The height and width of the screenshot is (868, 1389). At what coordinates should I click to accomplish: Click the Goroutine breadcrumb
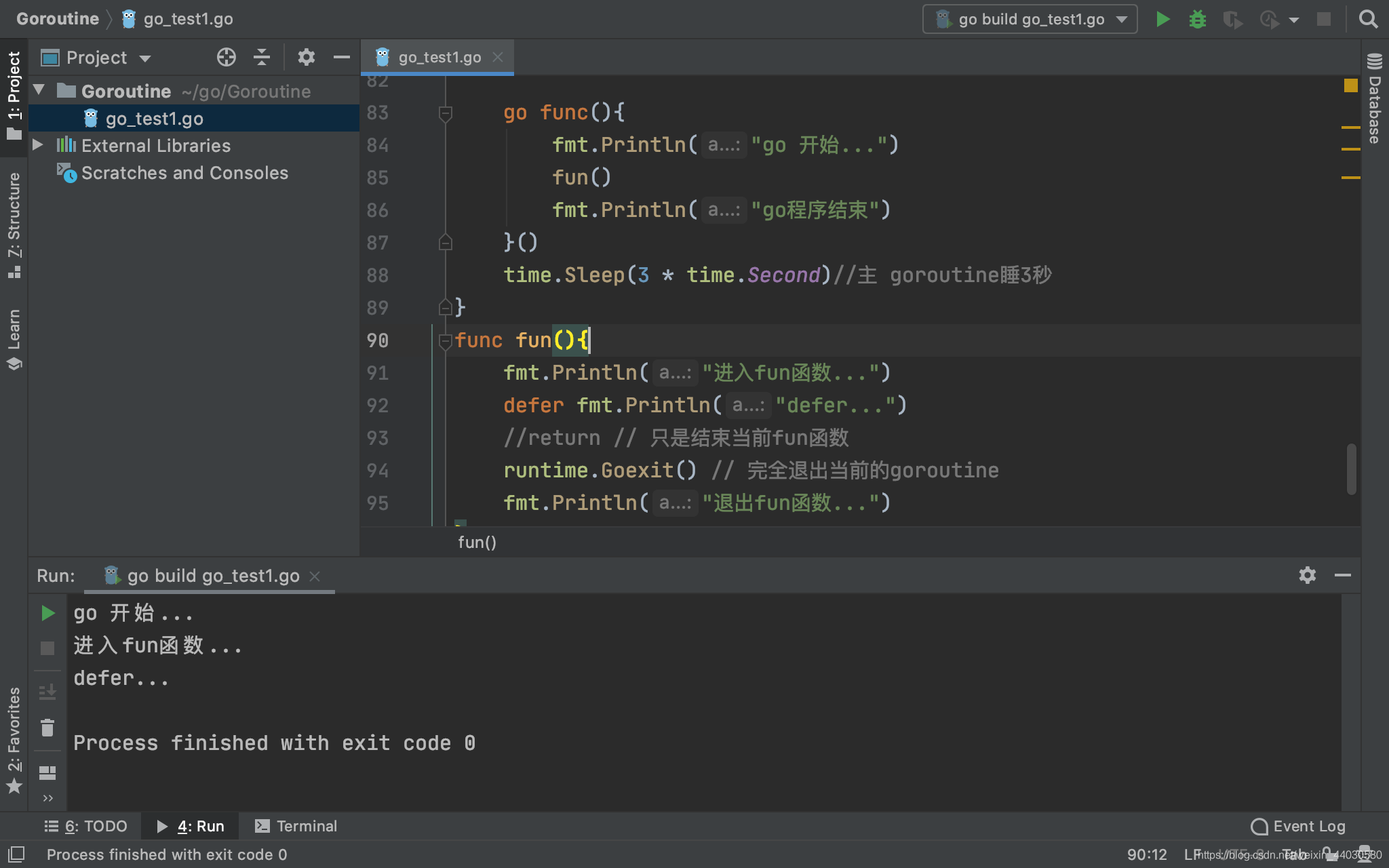point(58,19)
